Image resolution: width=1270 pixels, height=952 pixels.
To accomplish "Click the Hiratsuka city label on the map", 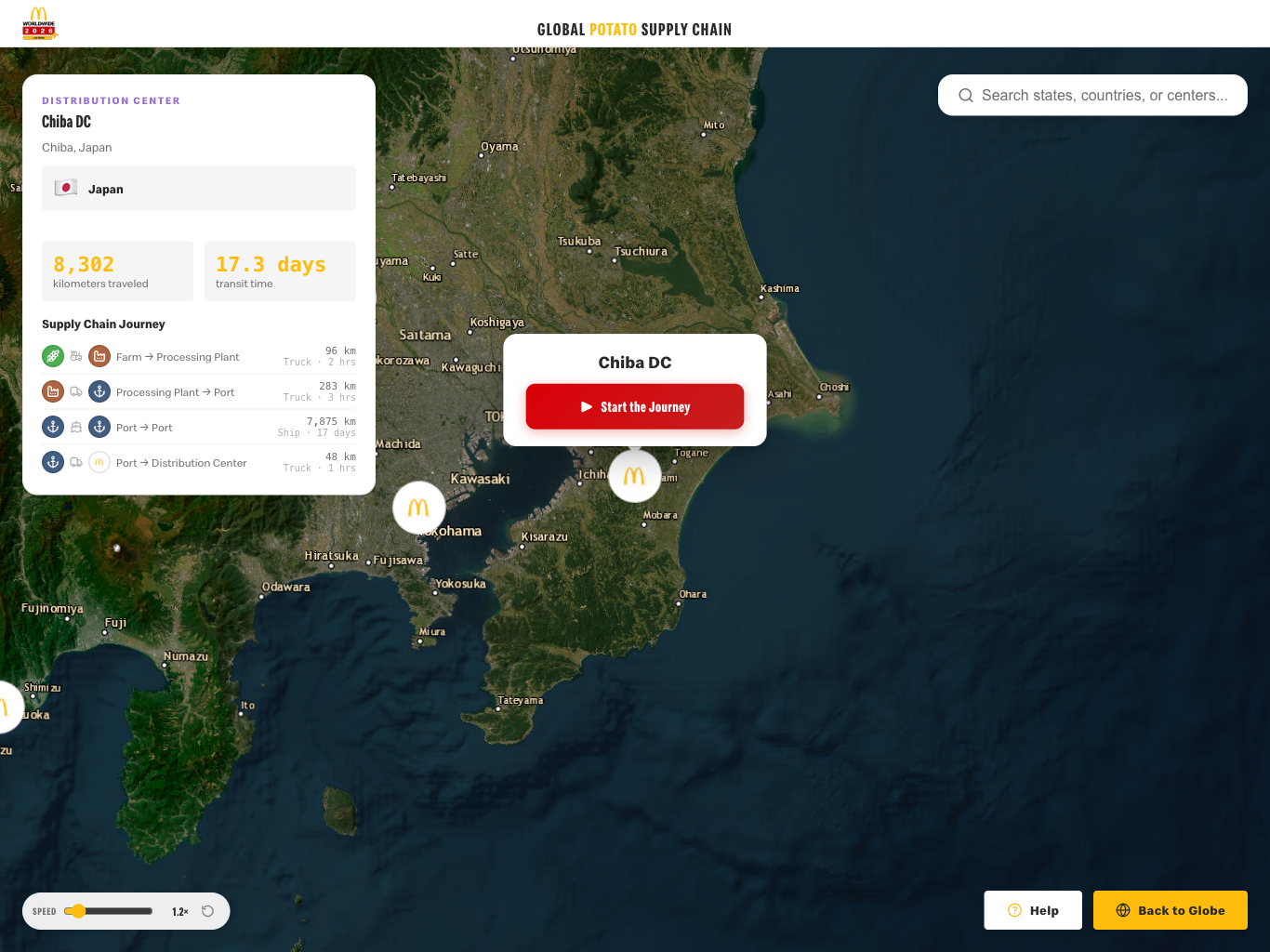I will coord(332,556).
